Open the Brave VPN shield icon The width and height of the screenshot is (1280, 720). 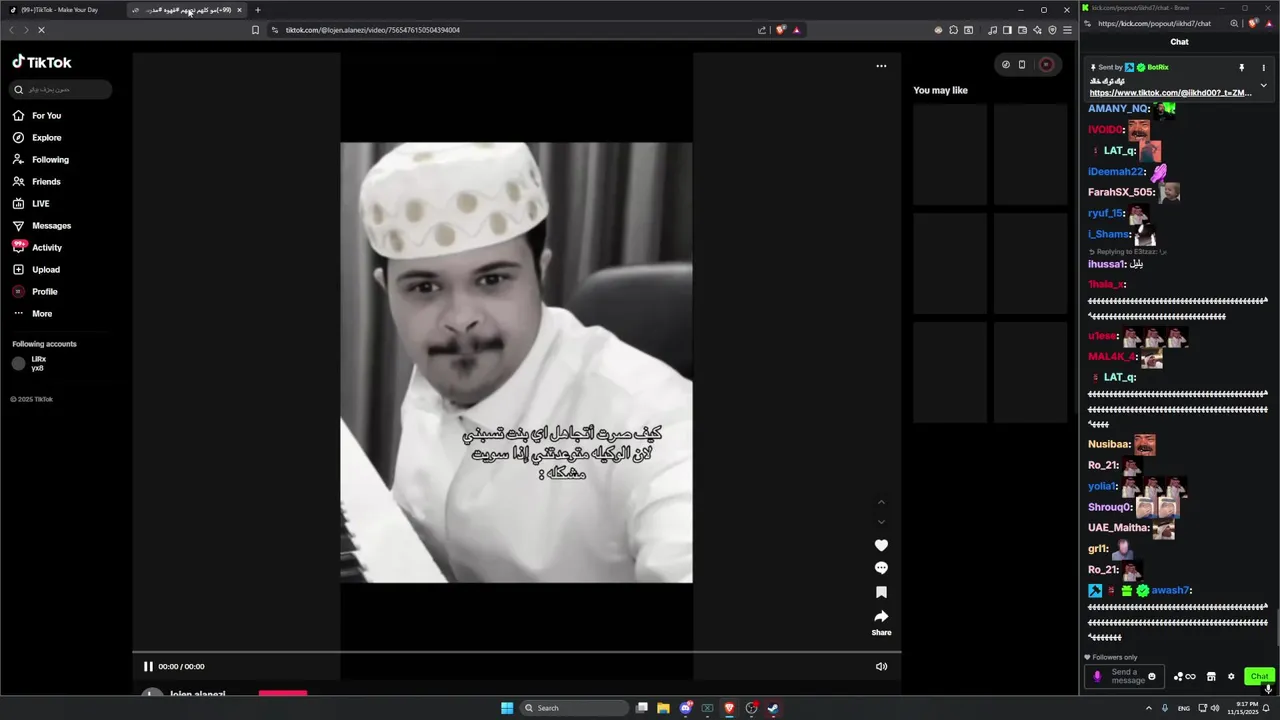(x=1052, y=30)
